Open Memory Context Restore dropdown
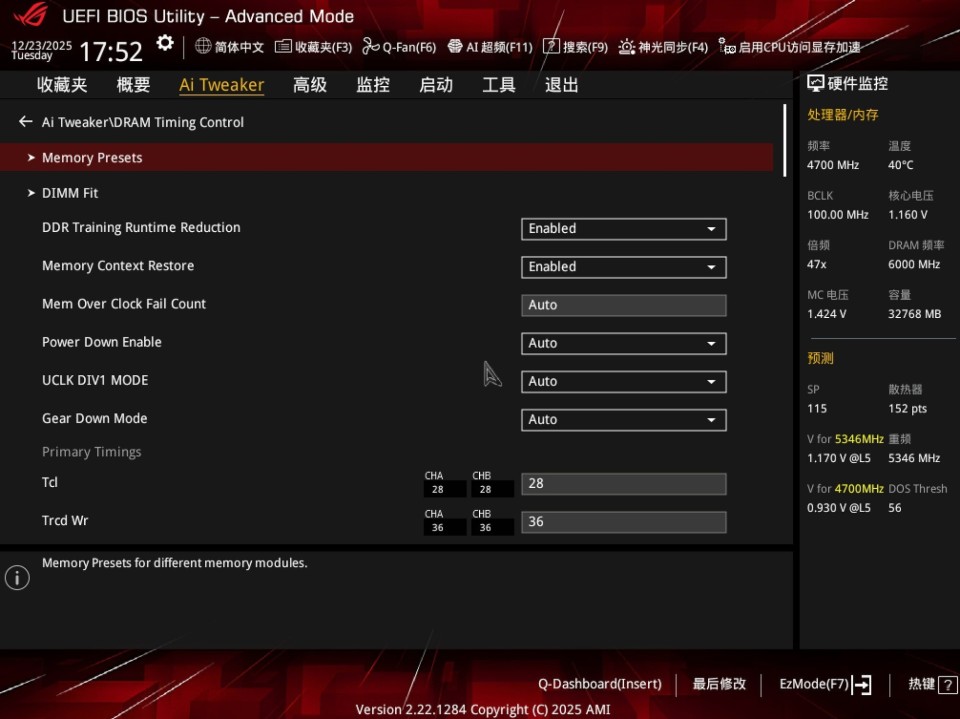Image resolution: width=960 pixels, height=719 pixels. [623, 267]
